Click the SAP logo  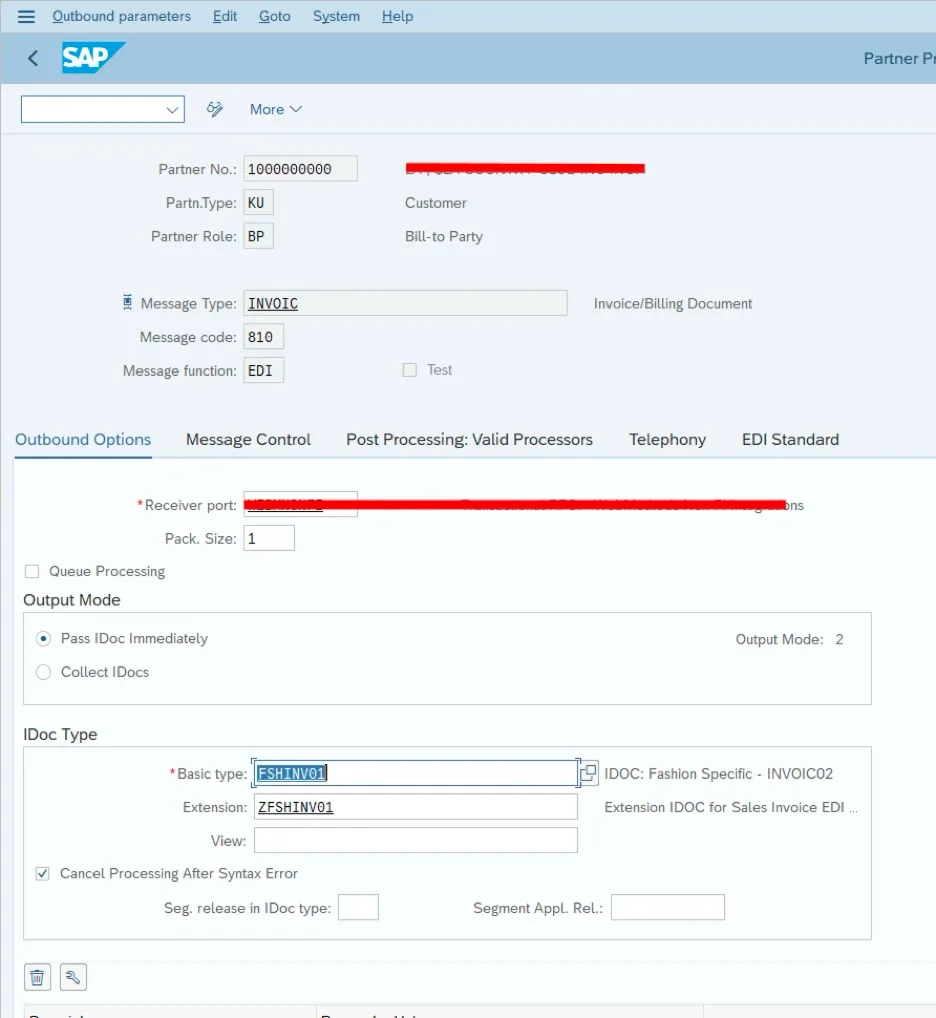tap(93, 58)
